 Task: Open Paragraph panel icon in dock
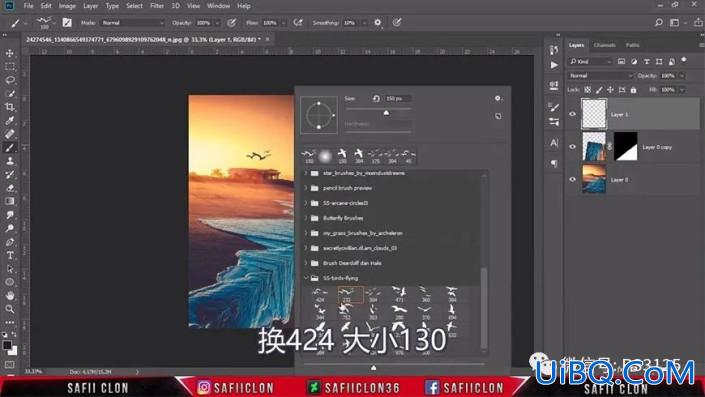[554, 163]
